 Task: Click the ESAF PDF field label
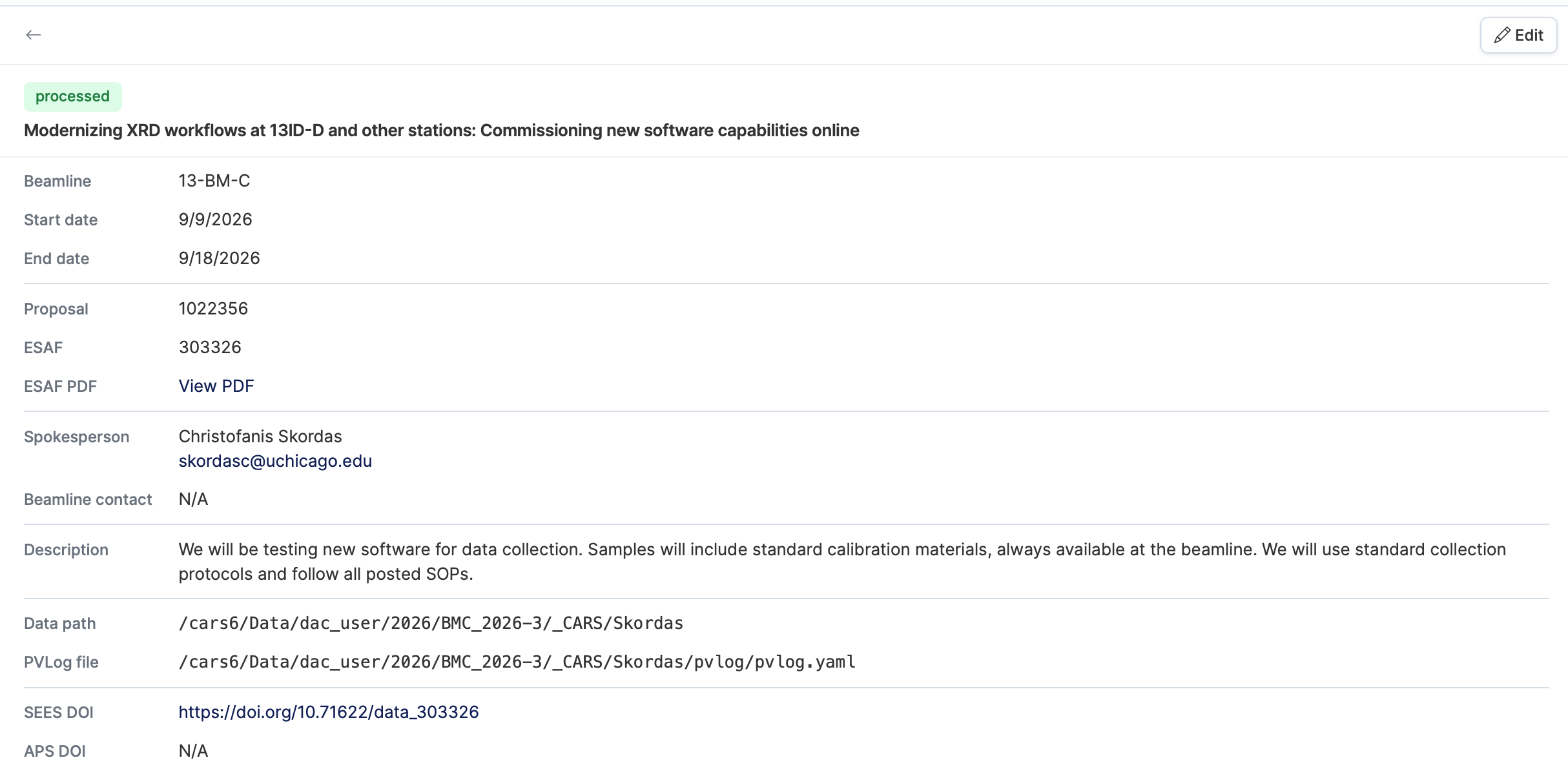click(x=61, y=386)
